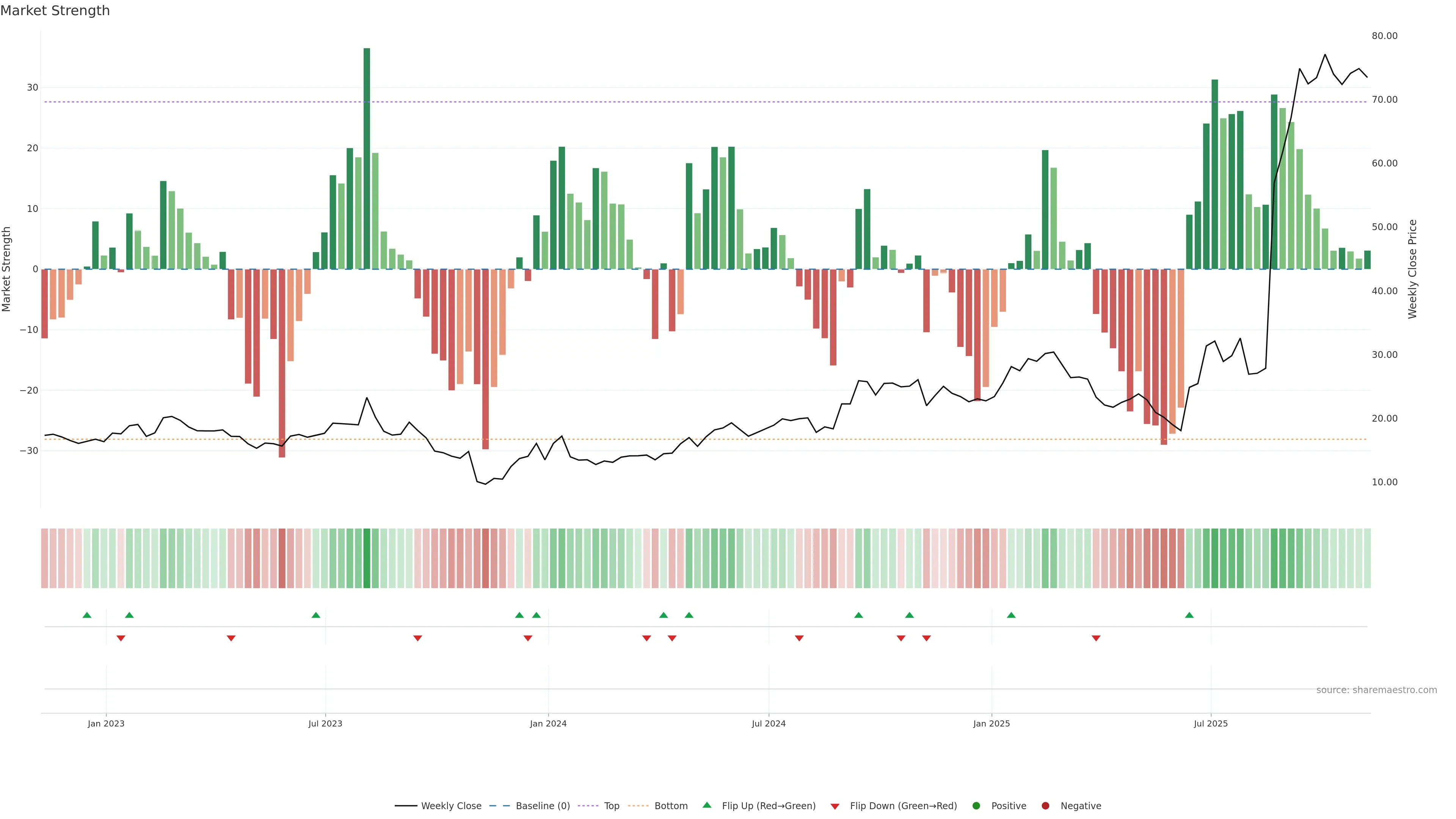The image size is (1456, 819).
Task: Click the last green flip-up triangle marker
Action: click(1189, 615)
